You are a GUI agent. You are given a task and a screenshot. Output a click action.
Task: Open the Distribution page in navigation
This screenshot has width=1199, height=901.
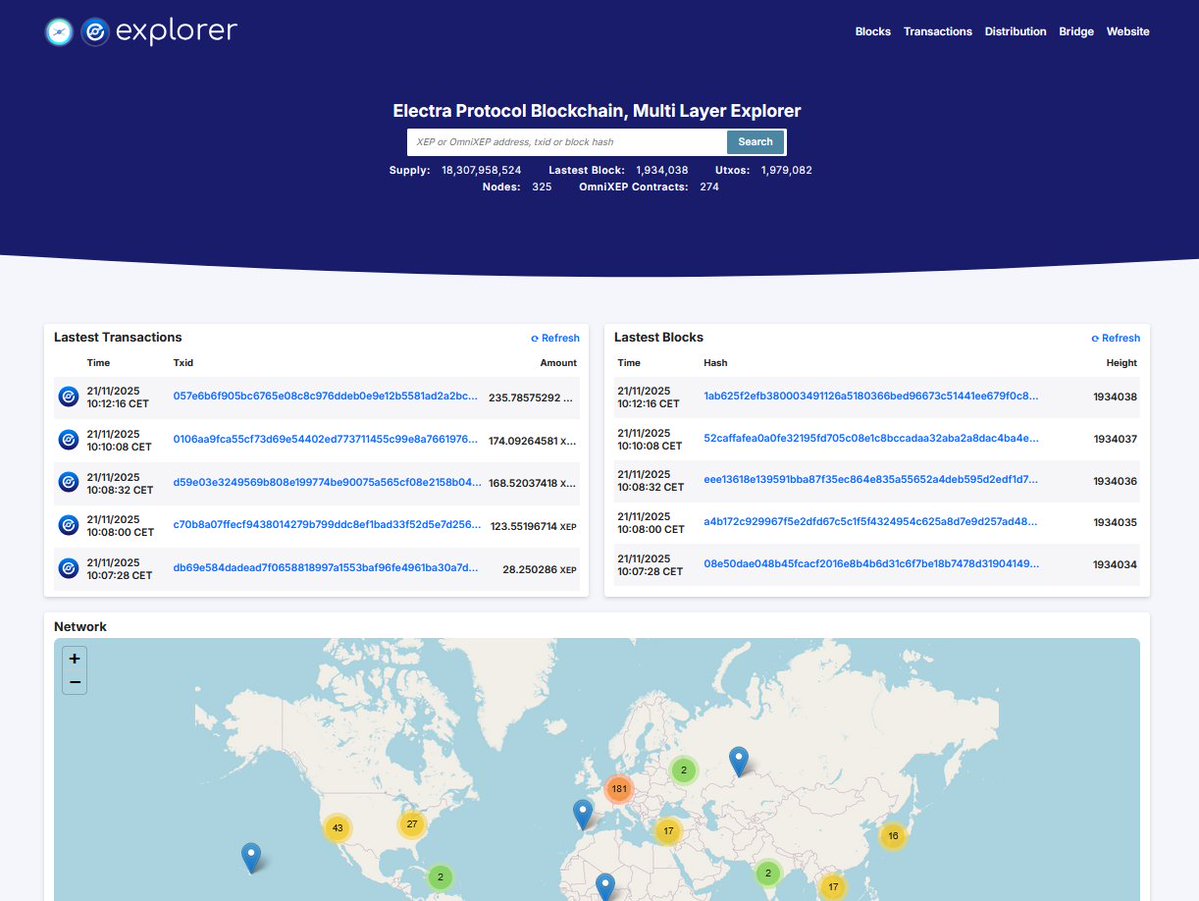pos(1015,31)
